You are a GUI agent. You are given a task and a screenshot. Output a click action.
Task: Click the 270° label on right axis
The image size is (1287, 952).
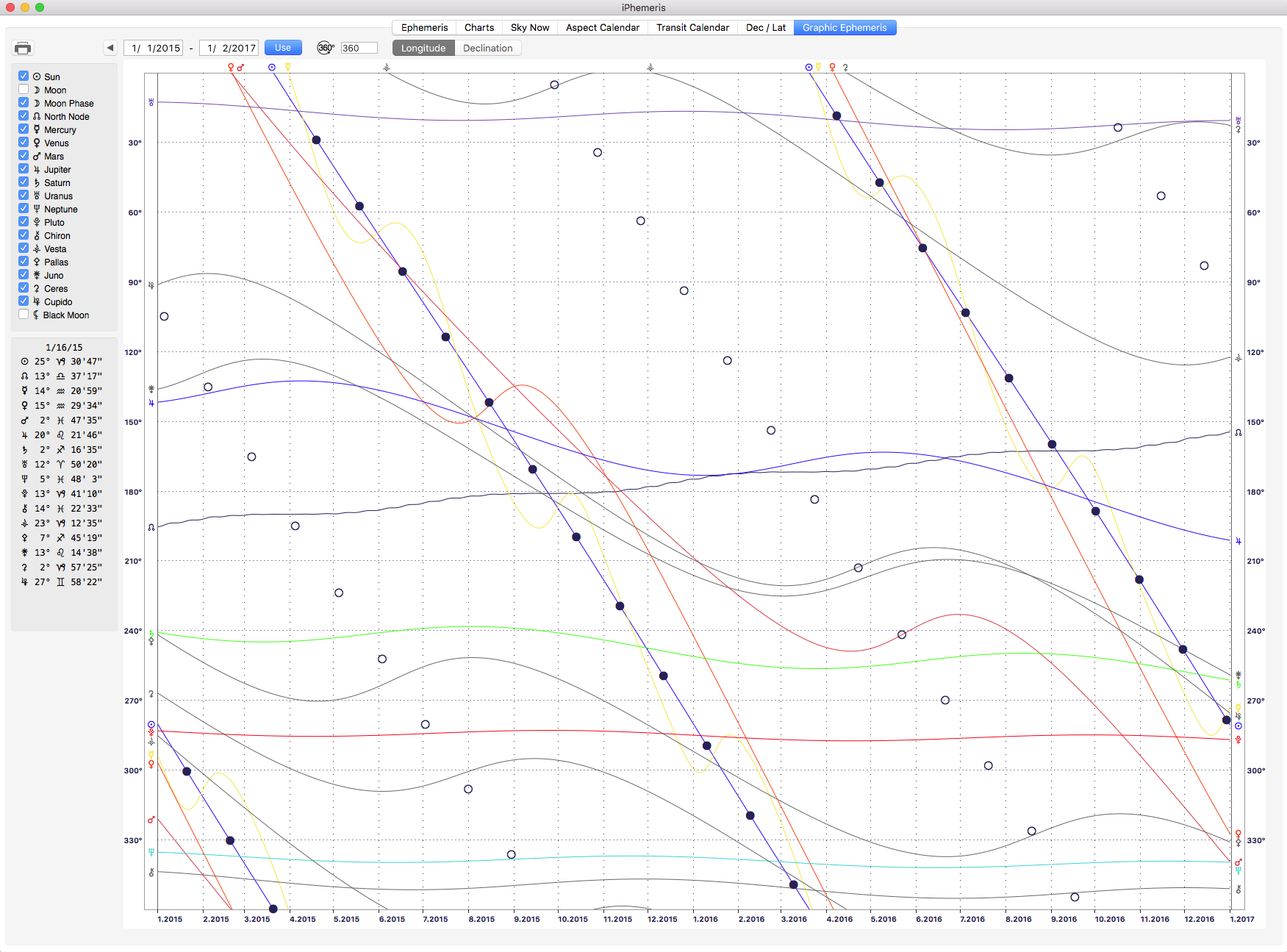tap(1256, 701)
